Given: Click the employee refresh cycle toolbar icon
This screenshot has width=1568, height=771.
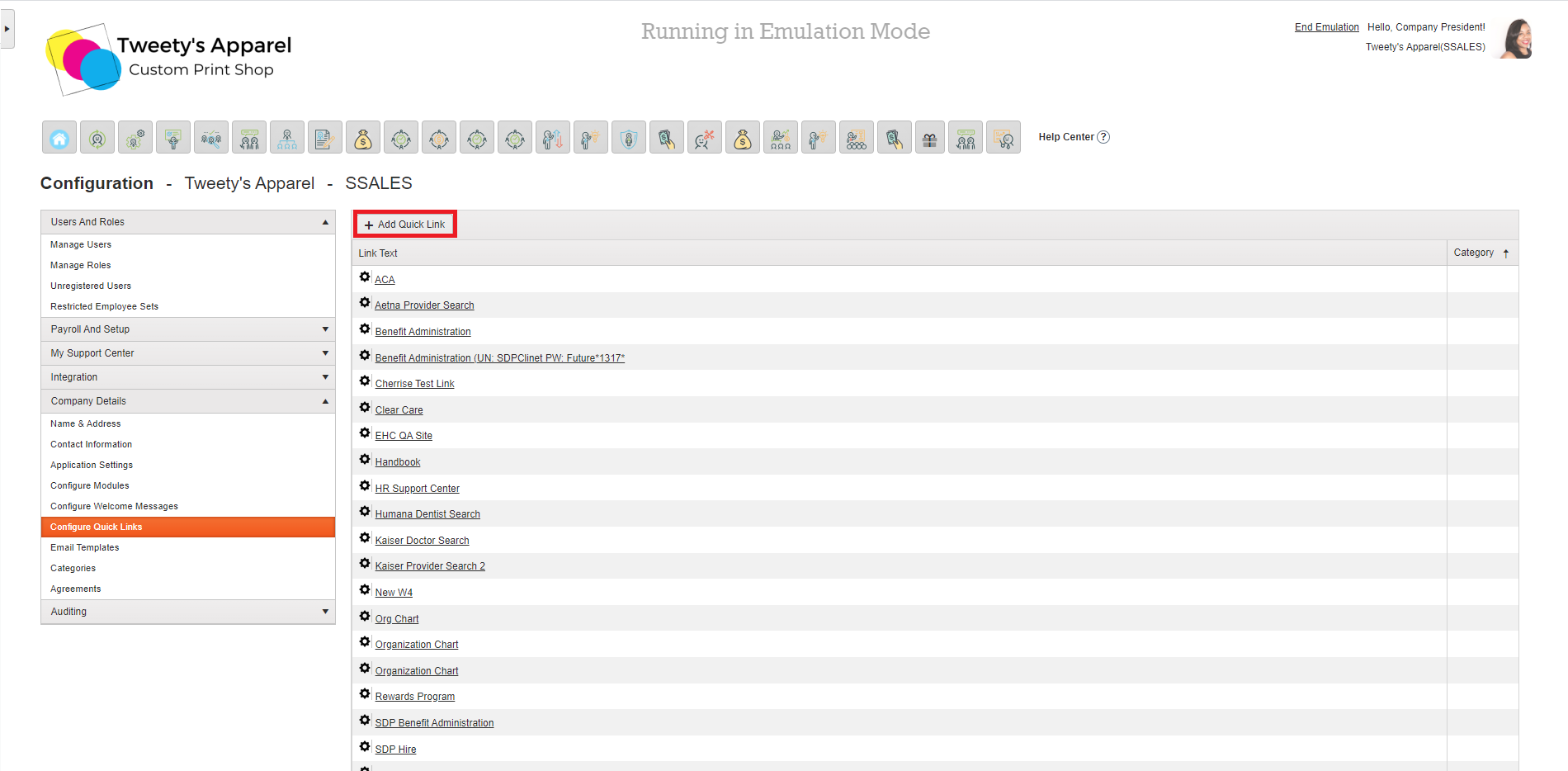Looking at the screenshot, I should [x=97, y=137].
